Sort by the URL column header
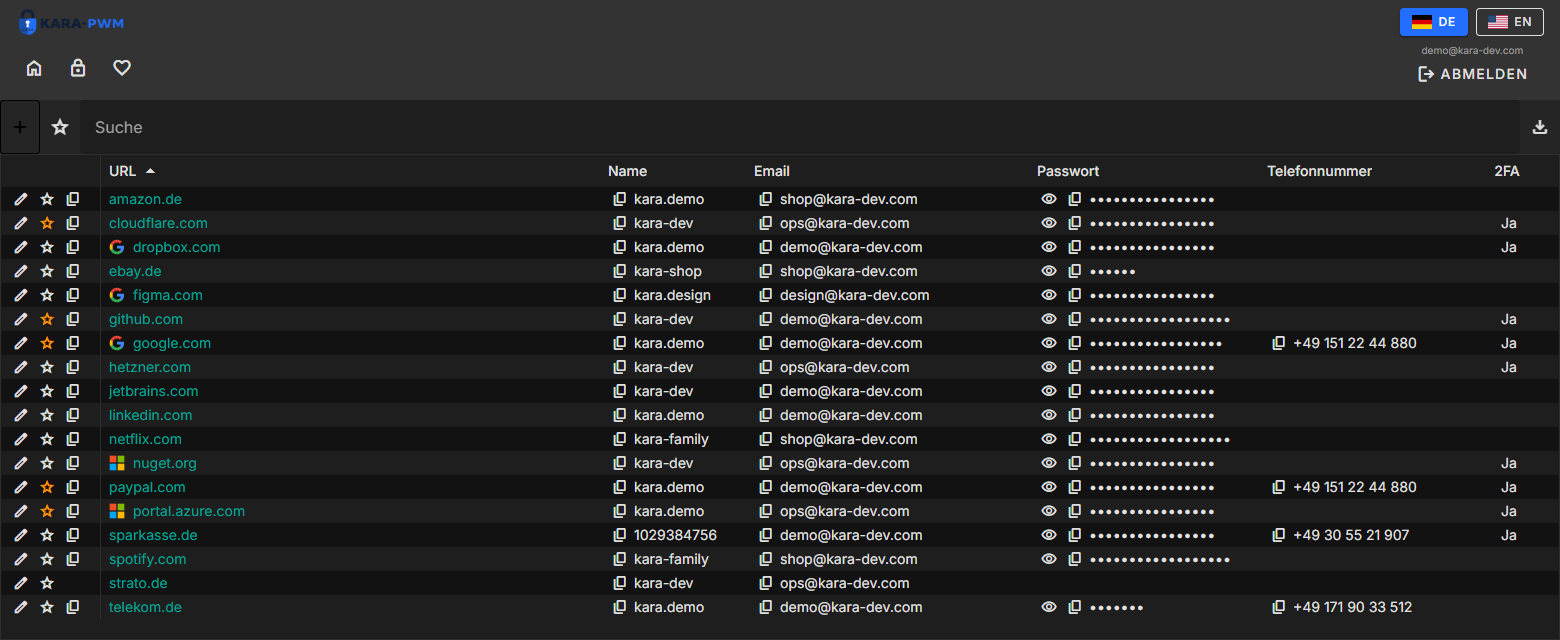 click(x=122, y=171)
